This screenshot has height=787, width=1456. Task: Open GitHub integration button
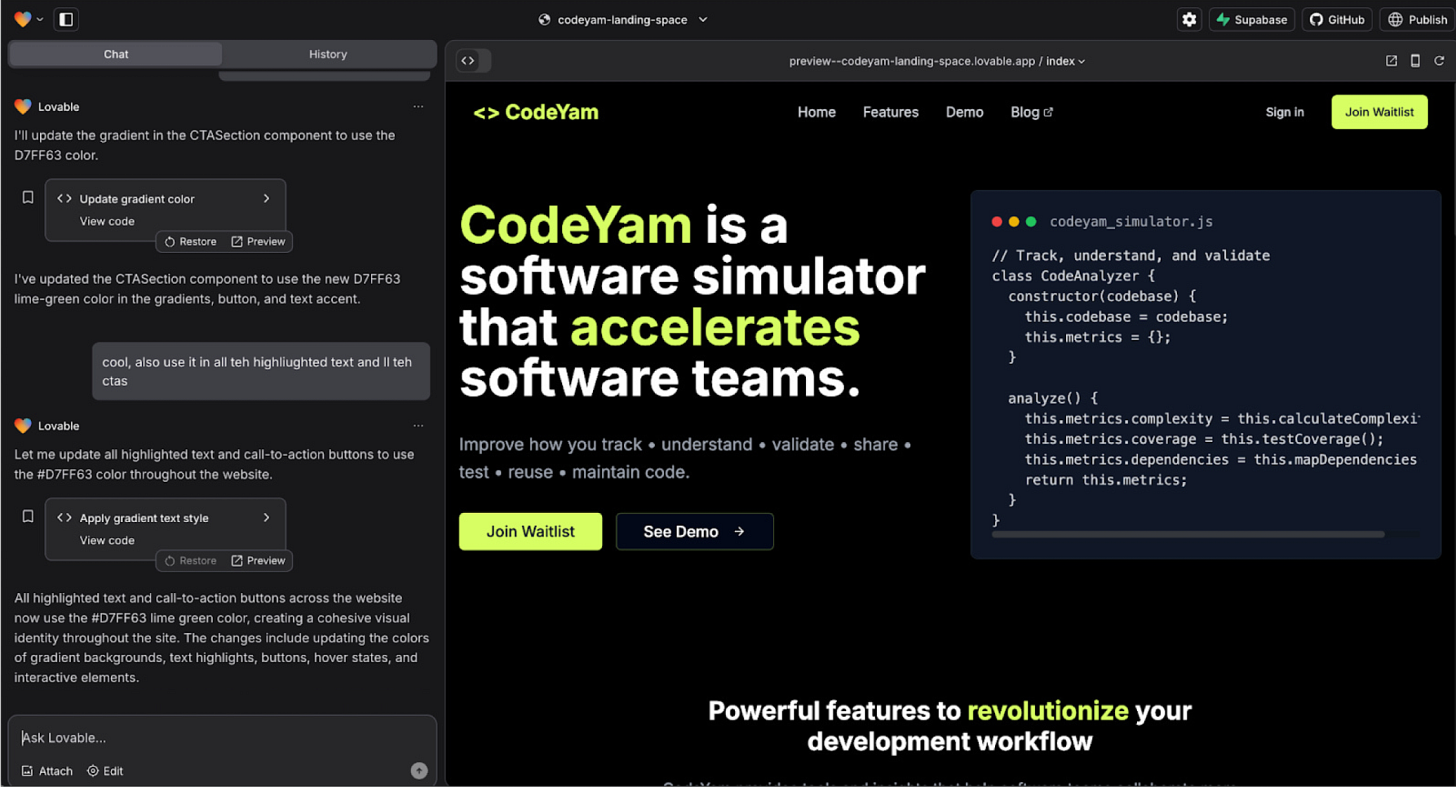coord(1337,19)
